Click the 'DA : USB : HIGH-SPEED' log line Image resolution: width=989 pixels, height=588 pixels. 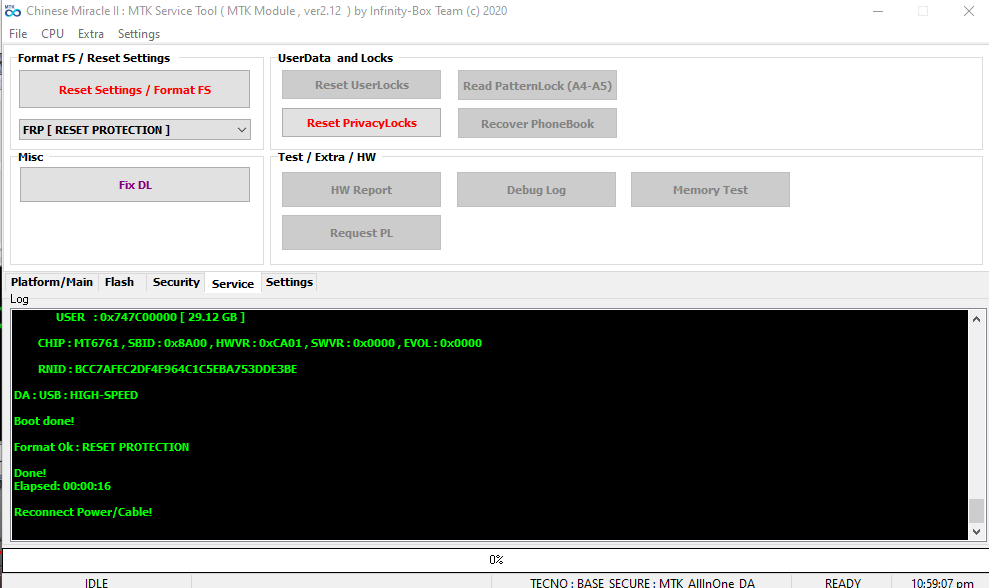point(76,395)
